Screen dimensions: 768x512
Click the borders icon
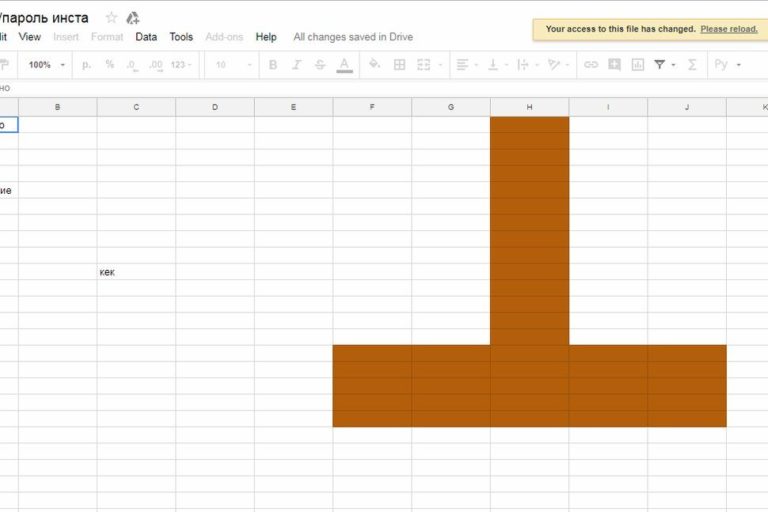click(x=399, y=65)
